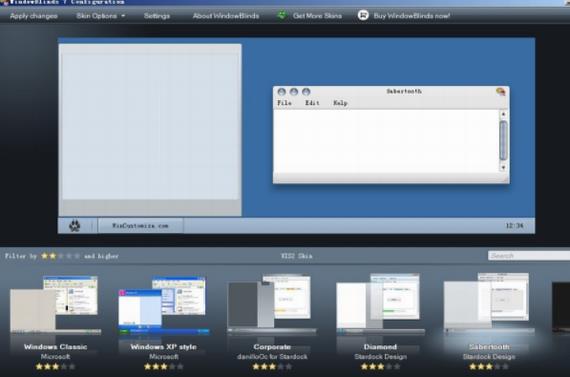The image size is (570, 377).
Task: Click the Buy WindowBlinds smiley cart icon
Action: tap(363, 15)
